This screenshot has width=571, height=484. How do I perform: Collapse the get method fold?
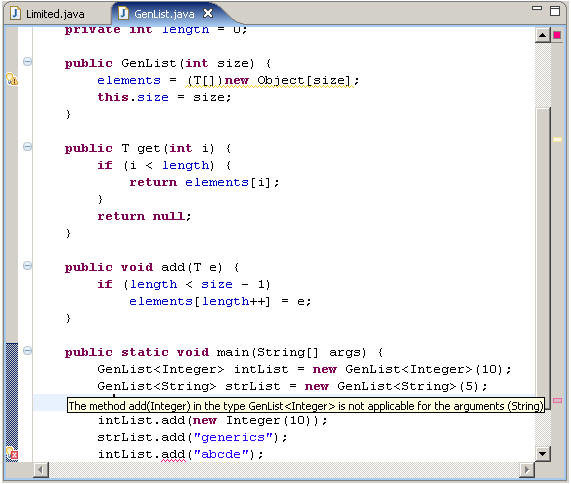tap(27, 147)
